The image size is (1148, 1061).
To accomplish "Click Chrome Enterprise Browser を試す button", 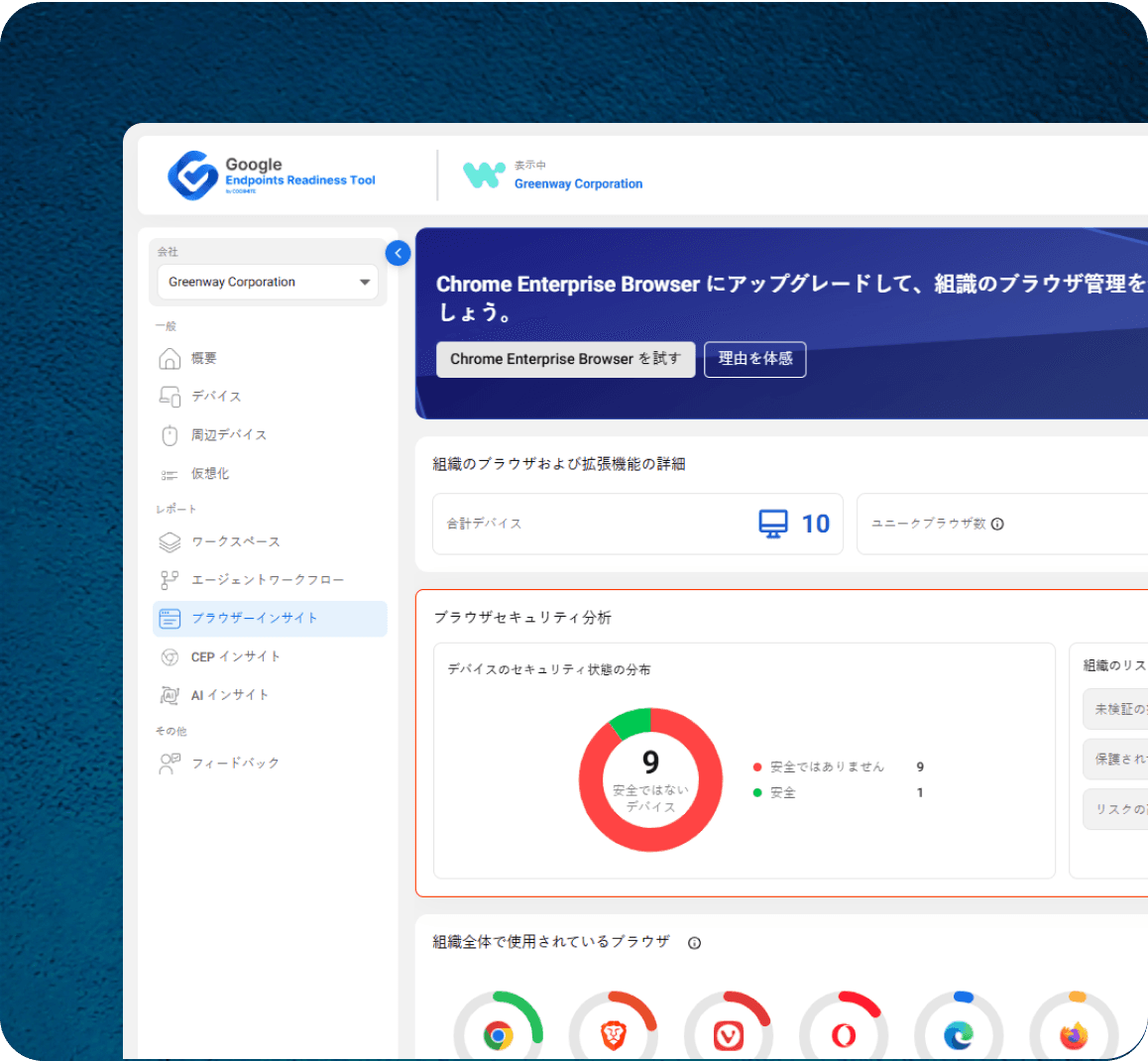I will (x=565, y=360).
